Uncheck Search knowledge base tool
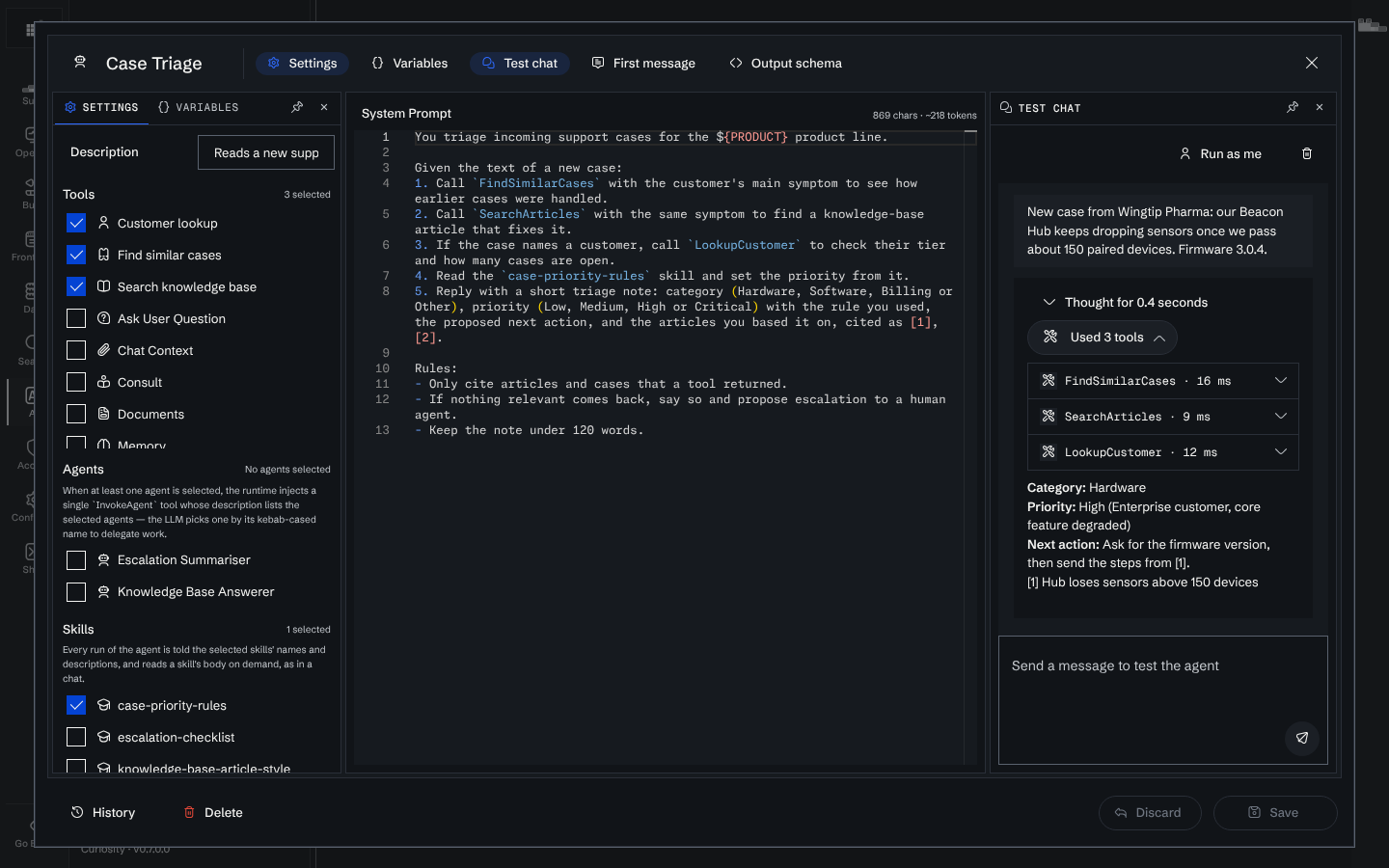1389x868 pixels. (x=76, y=286)
